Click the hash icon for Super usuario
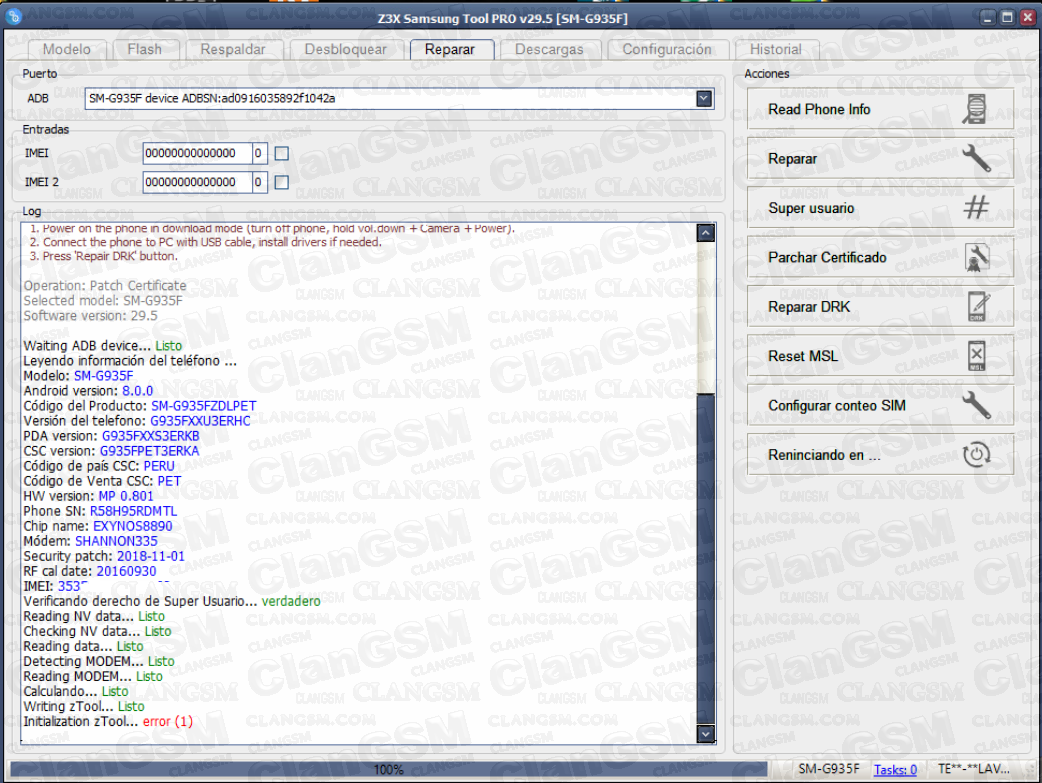 [x=976, y=207]
